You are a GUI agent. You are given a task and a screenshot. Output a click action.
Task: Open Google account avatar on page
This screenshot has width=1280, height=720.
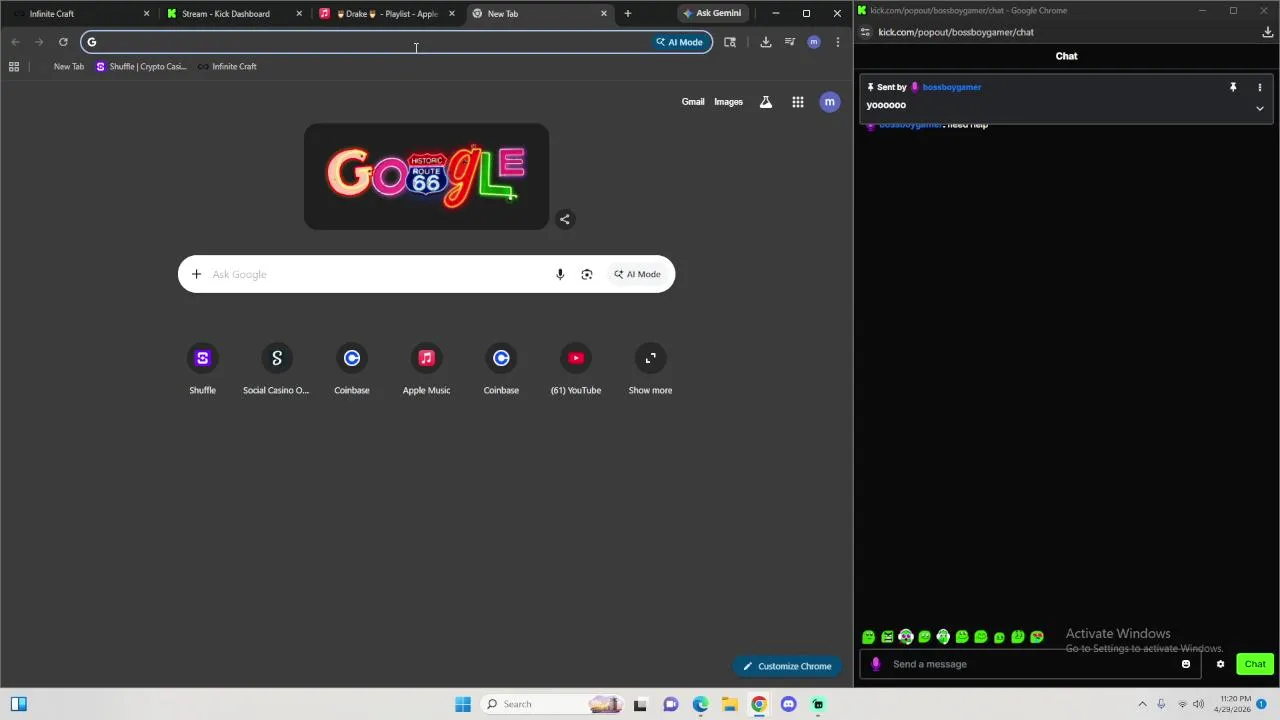click(x=829, y=102)
